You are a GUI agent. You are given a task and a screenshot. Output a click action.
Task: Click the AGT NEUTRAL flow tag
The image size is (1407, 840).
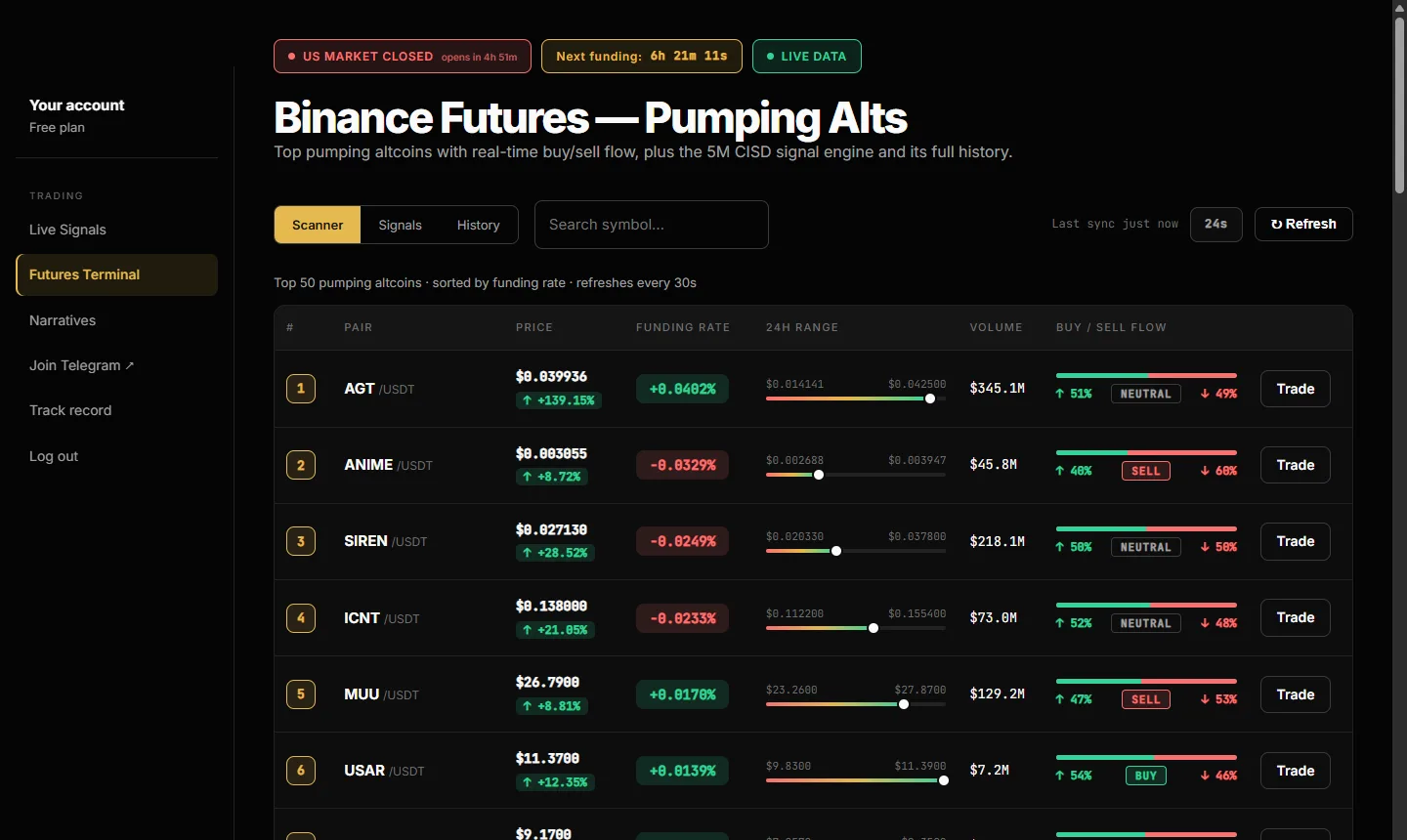pos(1146,395)
